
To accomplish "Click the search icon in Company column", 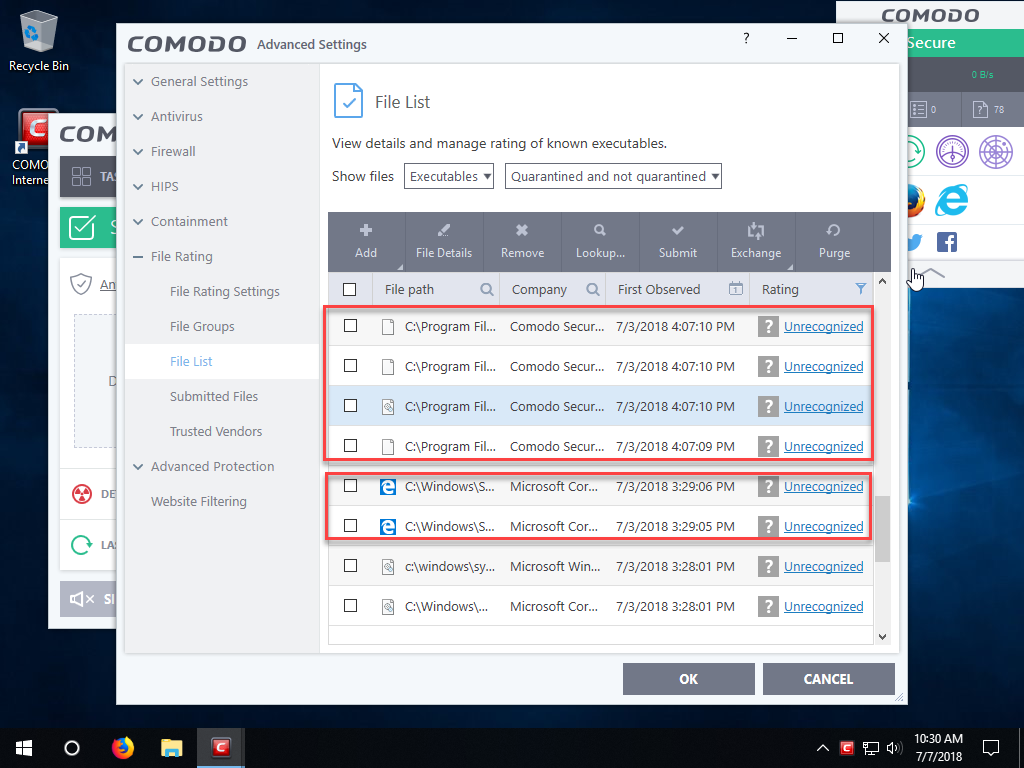I will click(x=592, y=289).
